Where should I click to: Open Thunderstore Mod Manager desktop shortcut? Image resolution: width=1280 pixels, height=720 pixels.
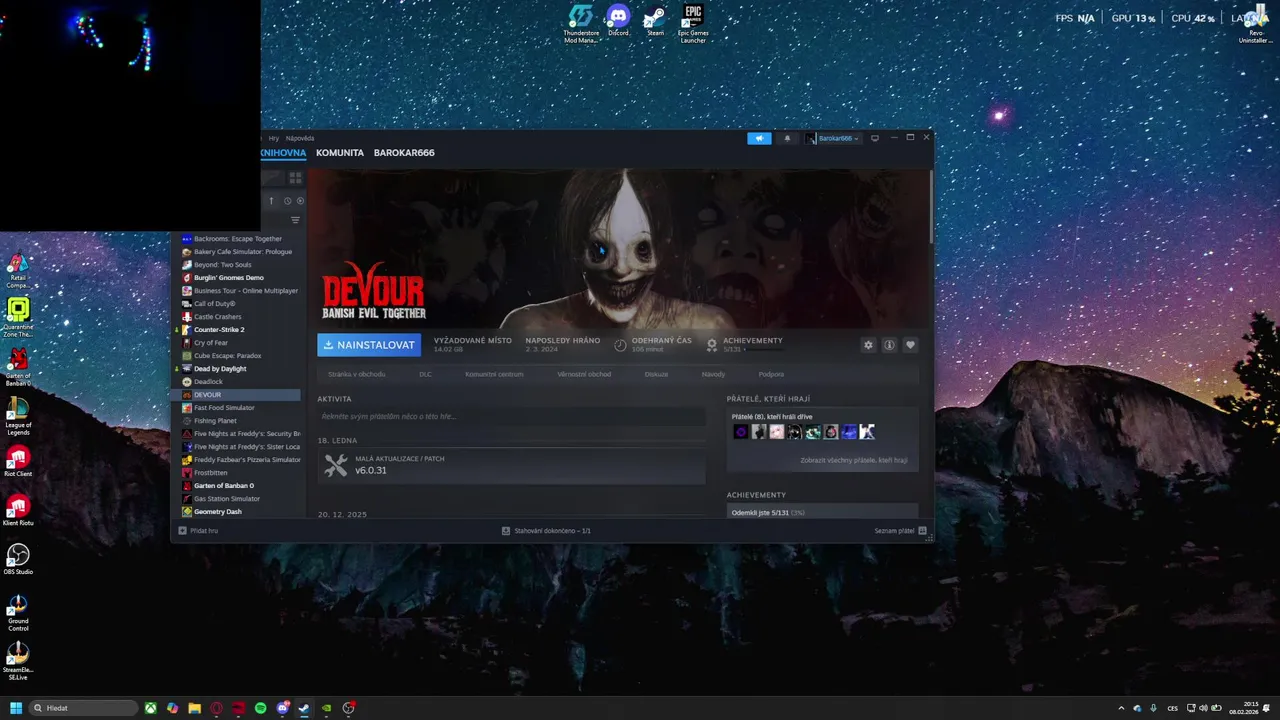[x=581, y=24]
